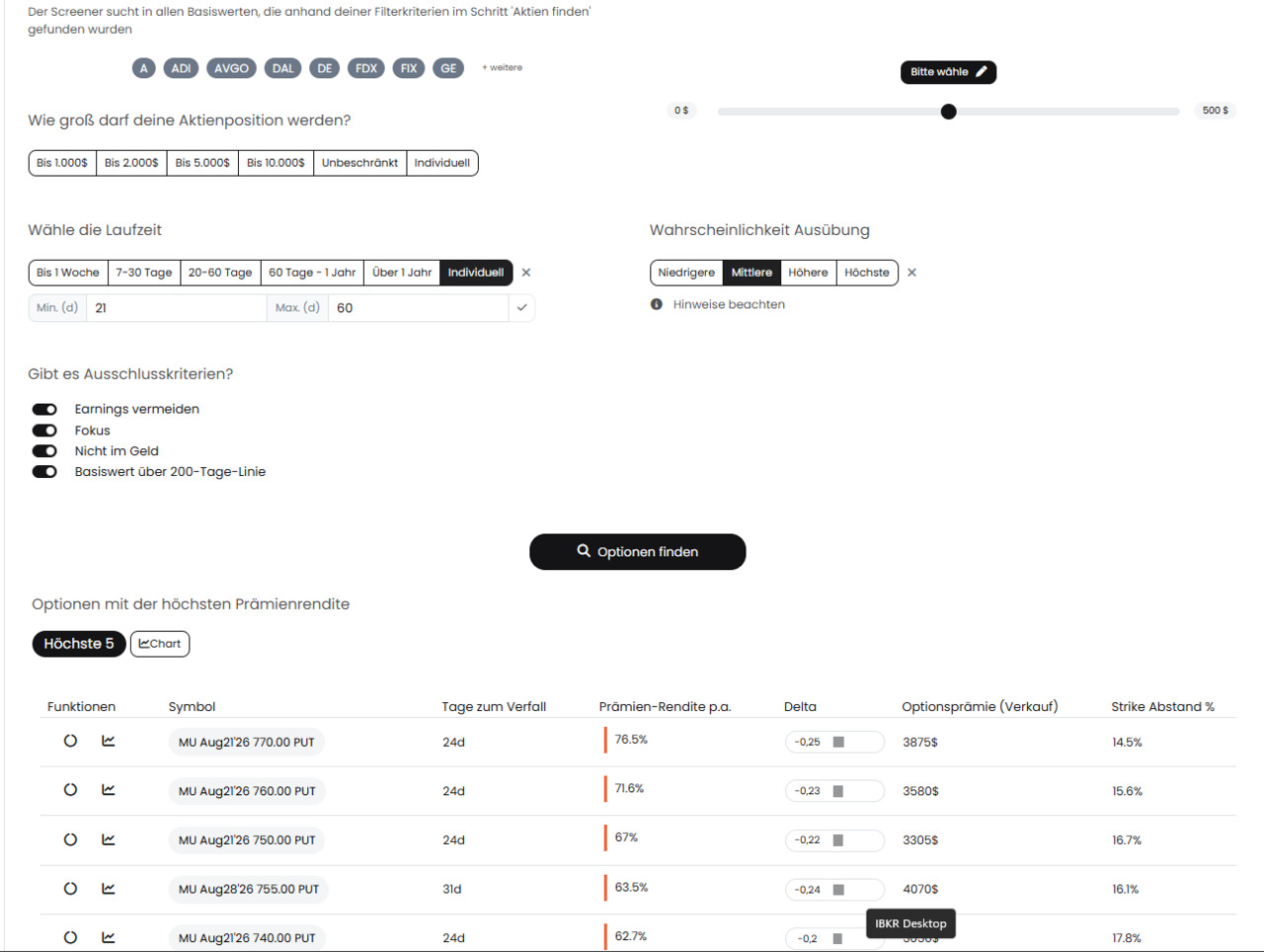Open chart icon for MU 760.00 PUT

click(109, 790)
